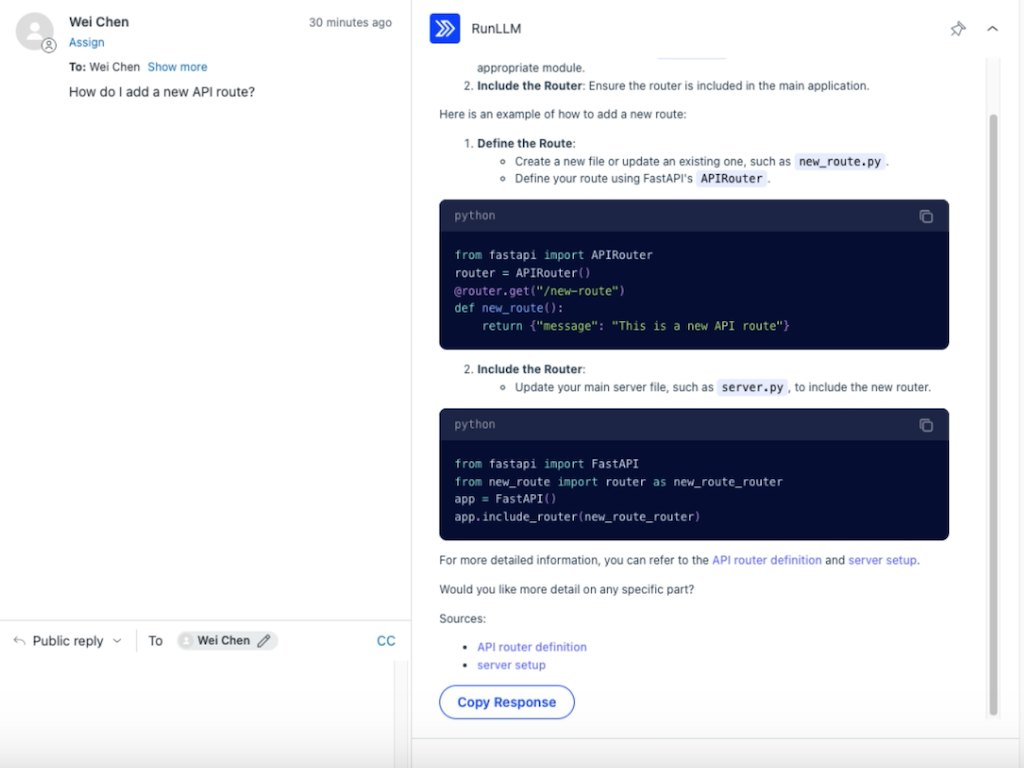Copy the first Python code block
This screenshot has height=768, width=1024.
coord(926,216)
